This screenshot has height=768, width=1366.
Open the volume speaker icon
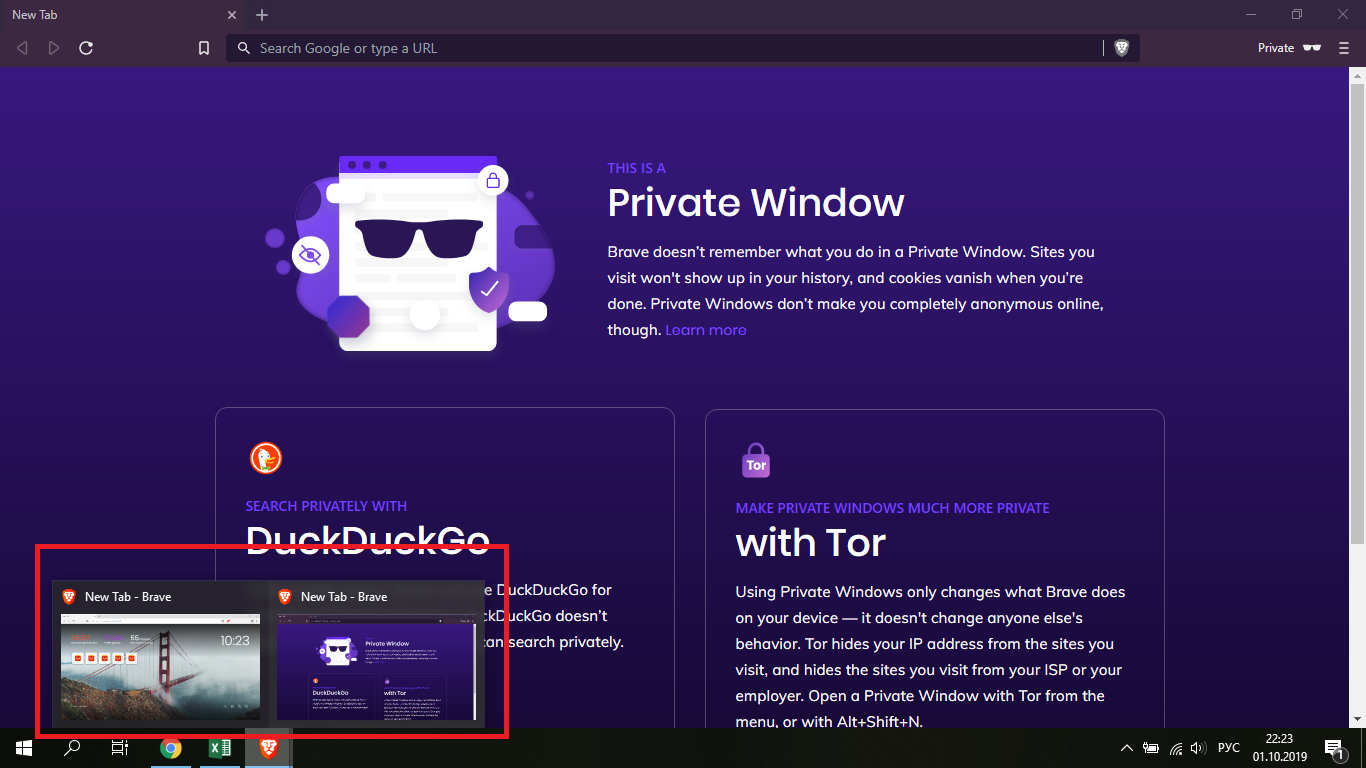pos(1198,748)
